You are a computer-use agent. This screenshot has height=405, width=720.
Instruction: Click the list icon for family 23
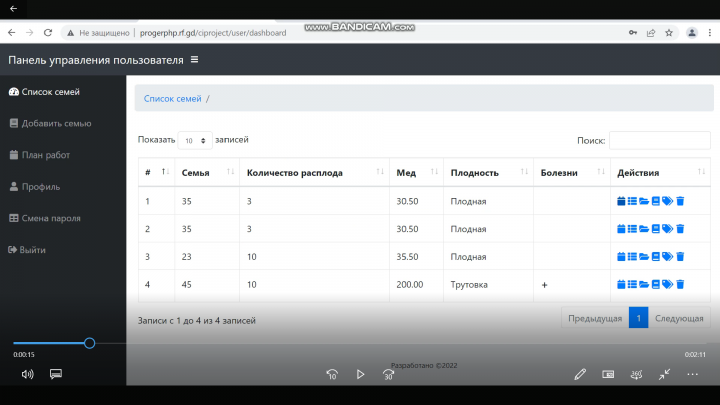(632, 257)
